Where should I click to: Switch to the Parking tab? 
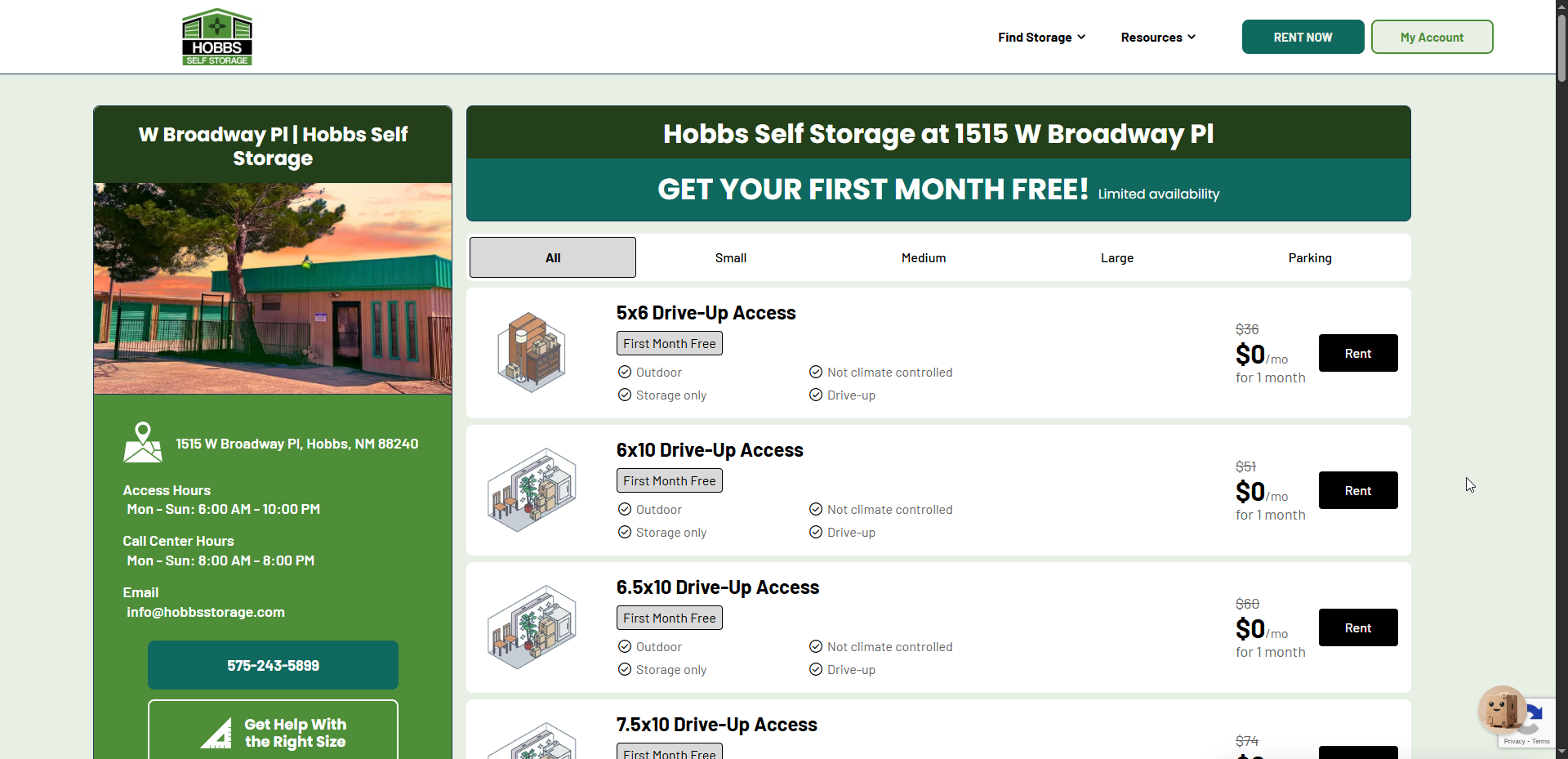click(1310, 258)
